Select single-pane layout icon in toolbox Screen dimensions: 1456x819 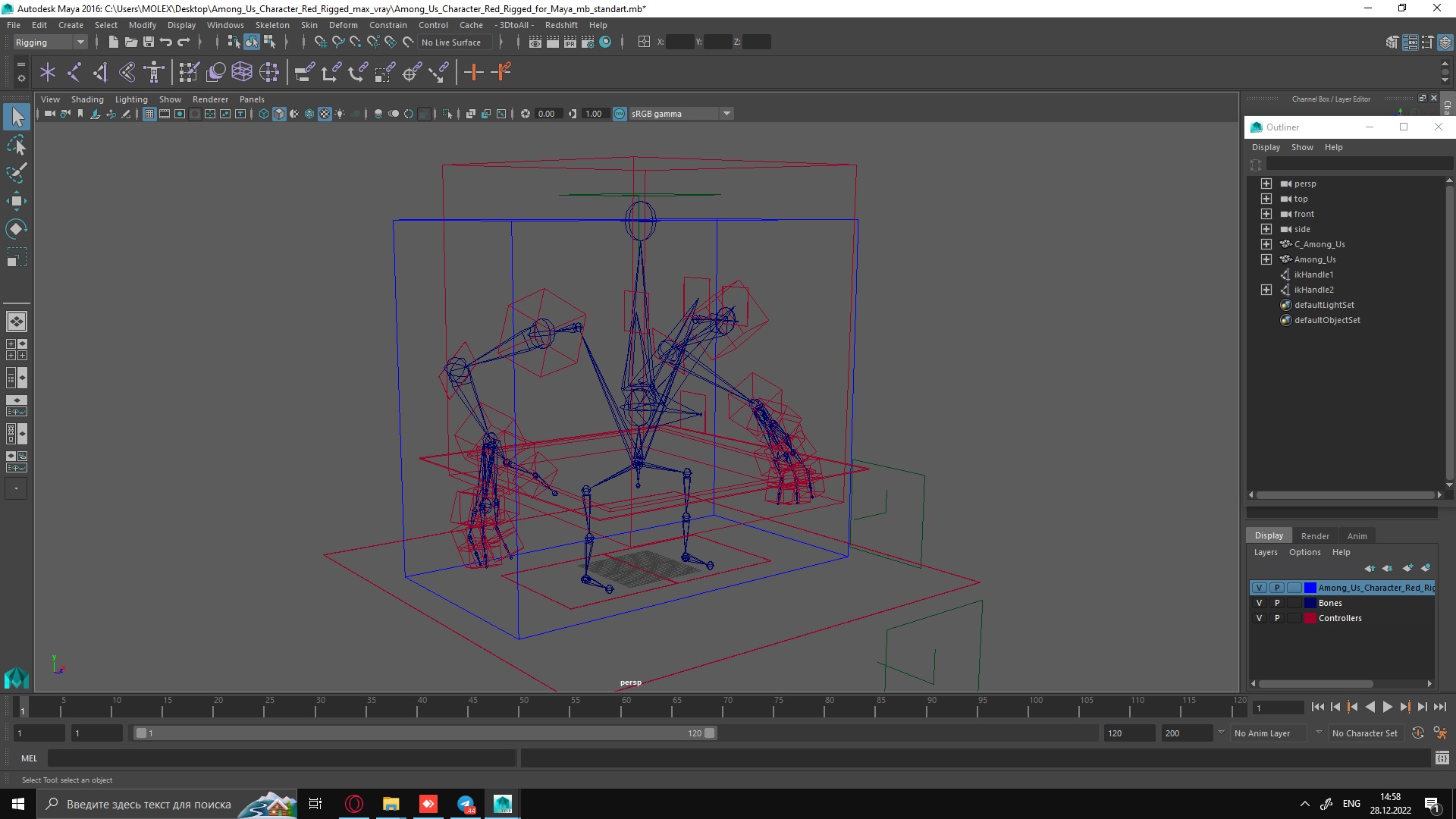(17, 322)
